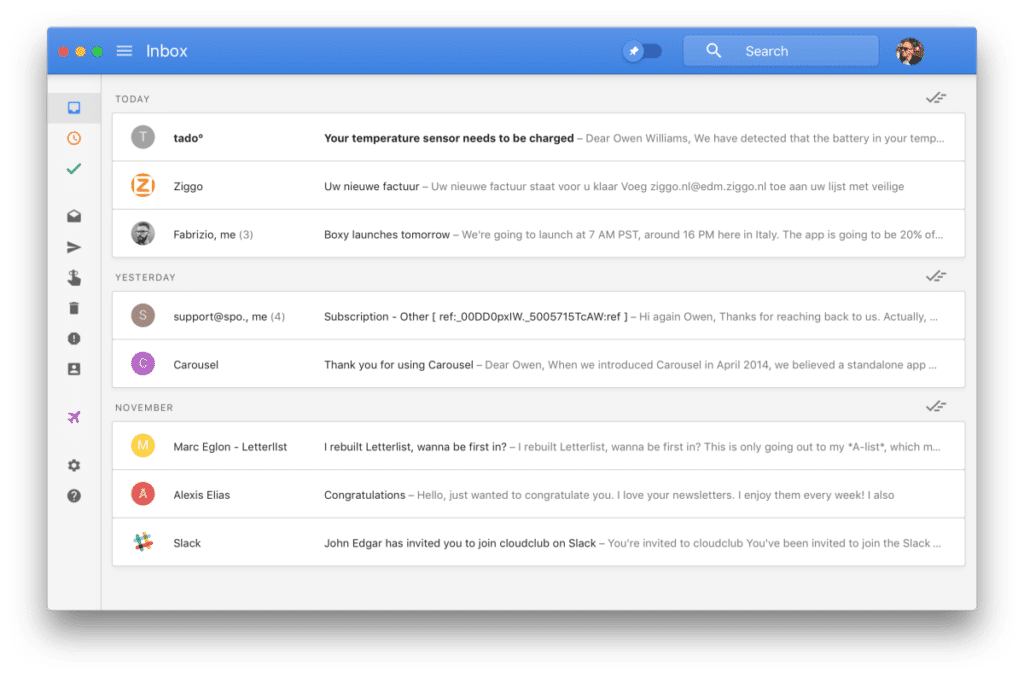Screen dimensions: 1024x678
Task: Open the Done checkmark icon
Action: click(74, 169)
